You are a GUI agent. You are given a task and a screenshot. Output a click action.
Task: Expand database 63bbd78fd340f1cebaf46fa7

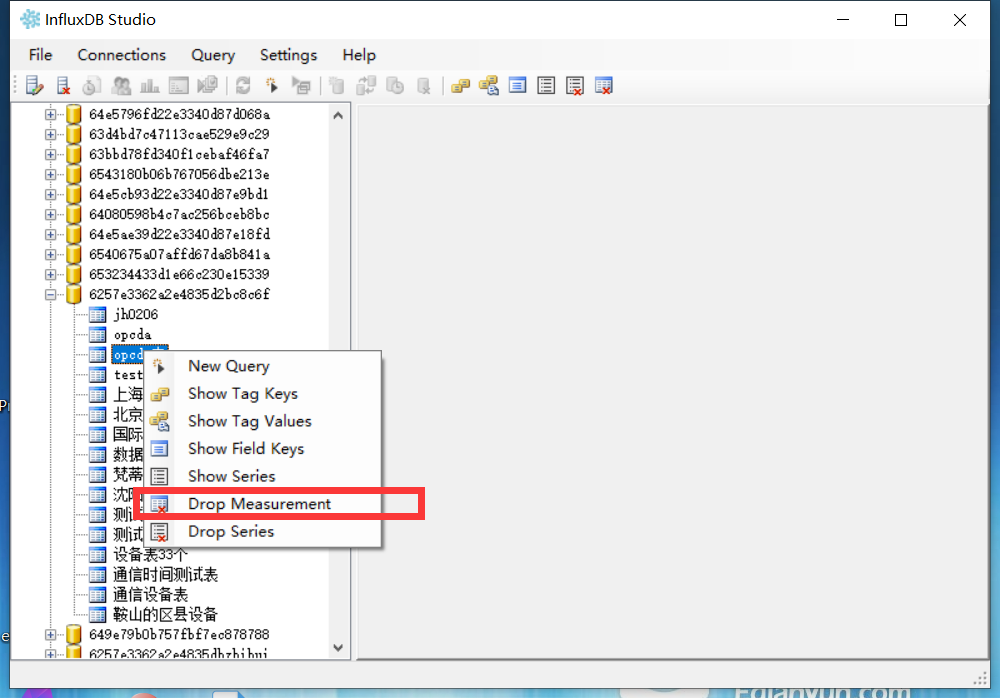click(x=50, y=154)
